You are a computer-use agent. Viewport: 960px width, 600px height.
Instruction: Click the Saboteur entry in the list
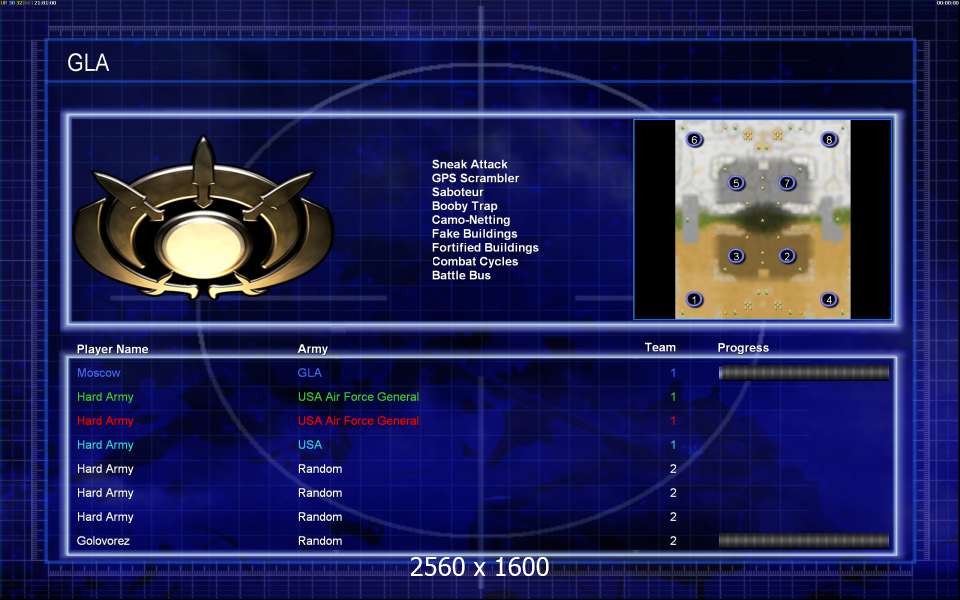pyautogui.click(x=457, y=192)
